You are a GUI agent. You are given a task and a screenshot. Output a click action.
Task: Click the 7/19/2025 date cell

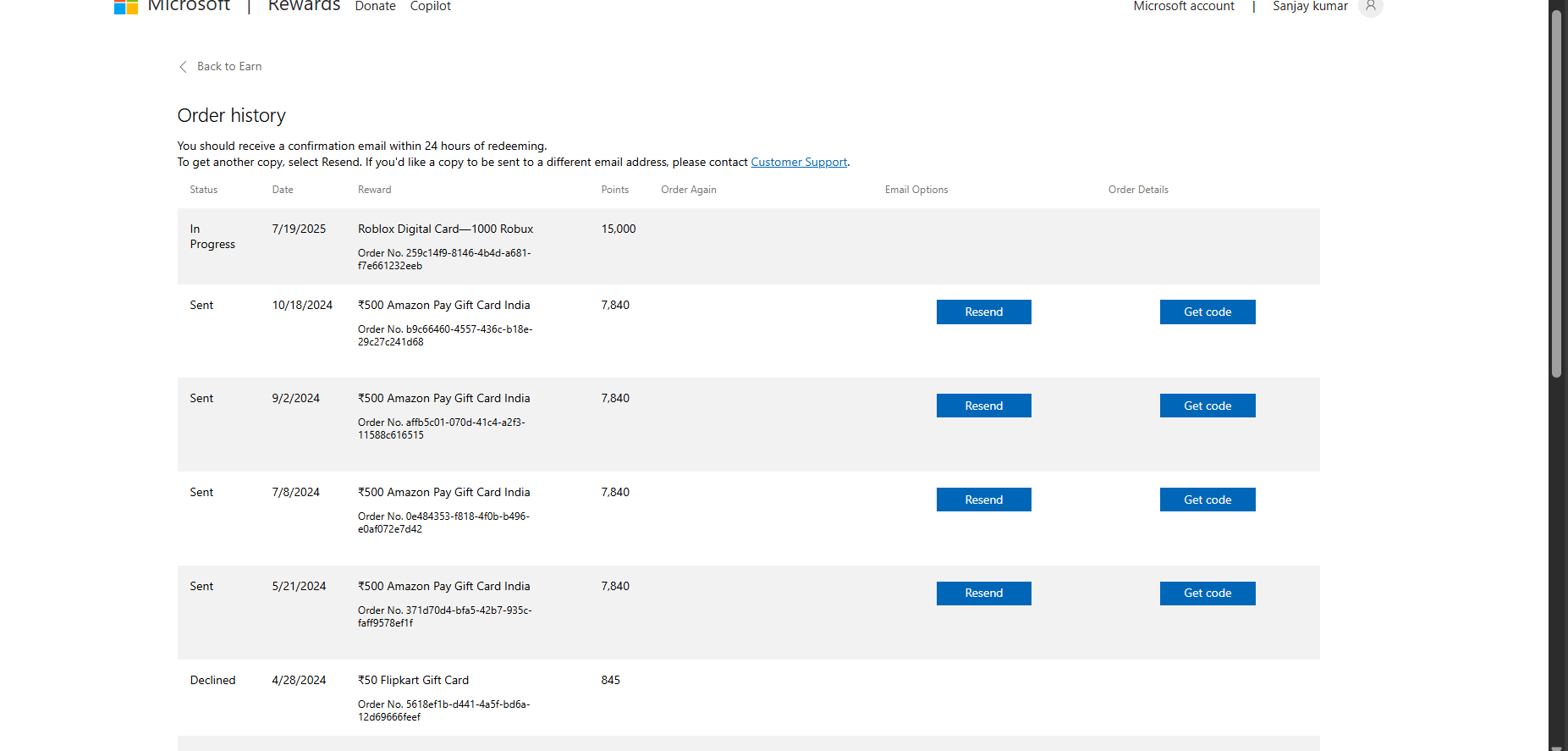pos(299,229)
